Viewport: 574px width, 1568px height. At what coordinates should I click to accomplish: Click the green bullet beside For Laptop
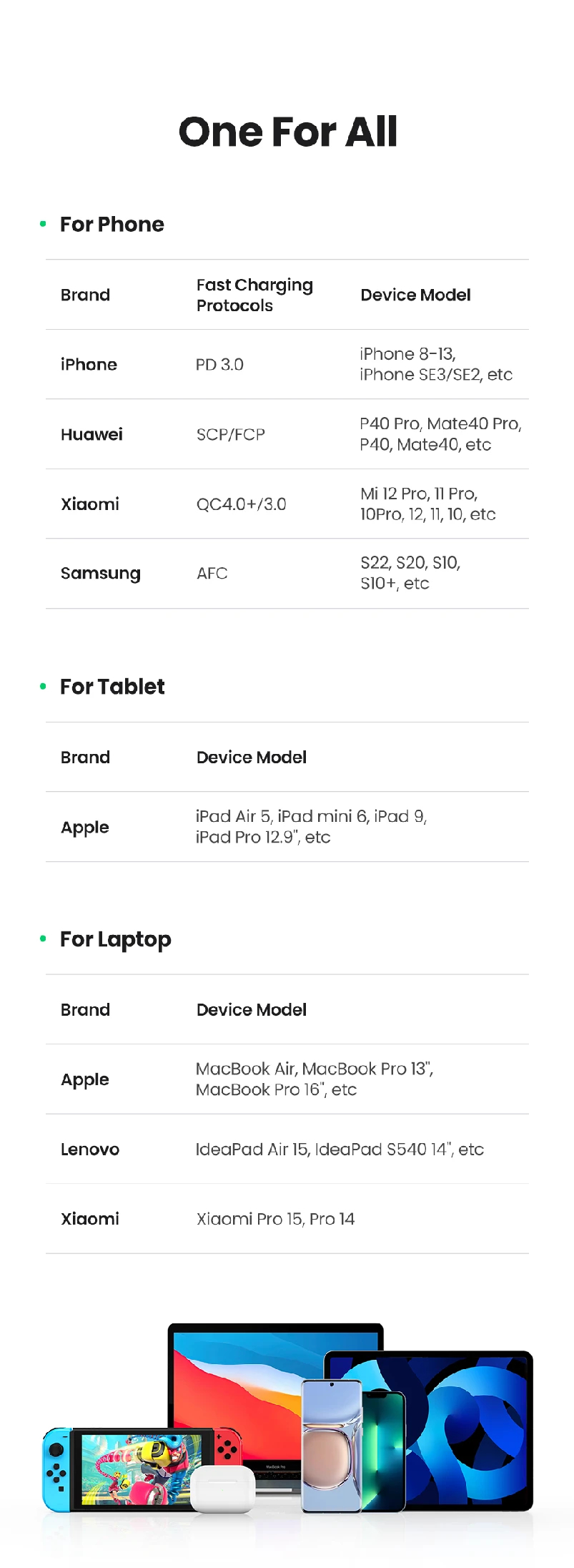[x=43, y=939]
